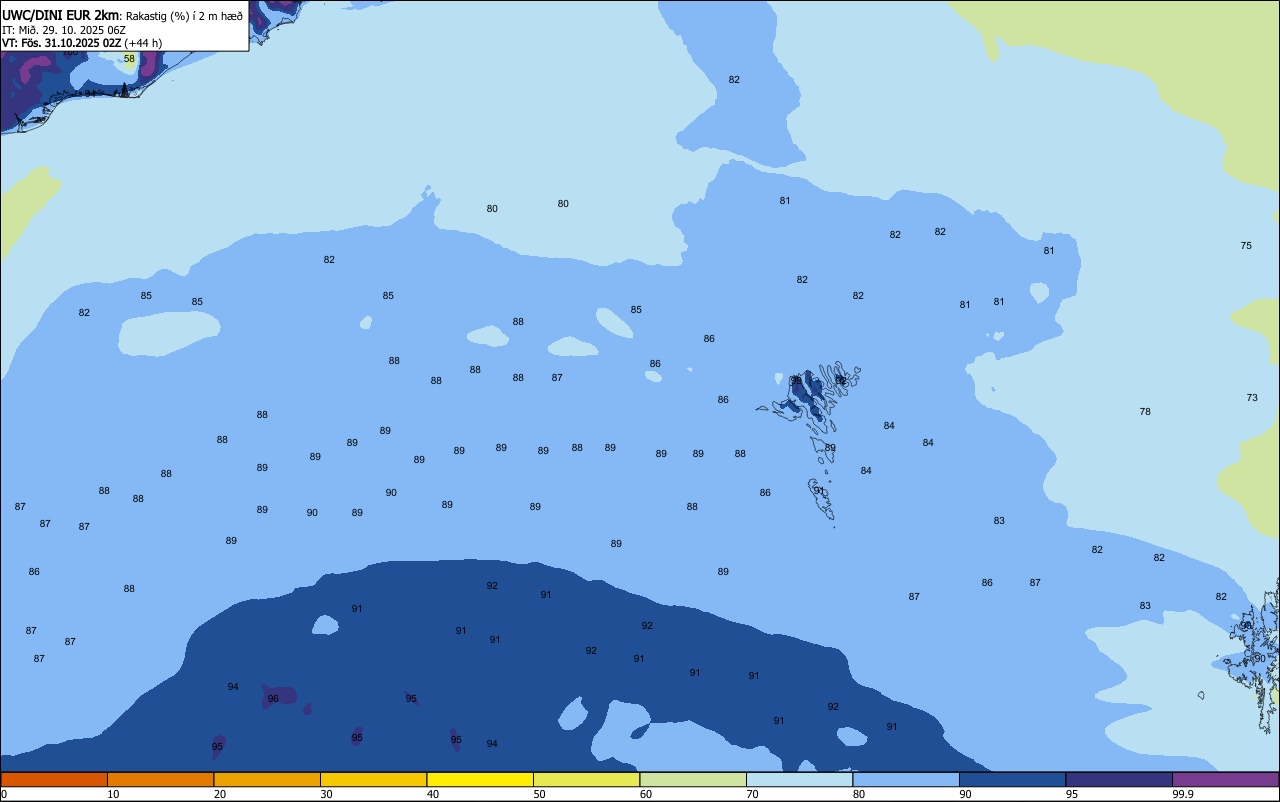This screenshot has height=802, width=1280.
Task: Click the '99.9' tick label on the color scale
Action: pos(1183,794)
